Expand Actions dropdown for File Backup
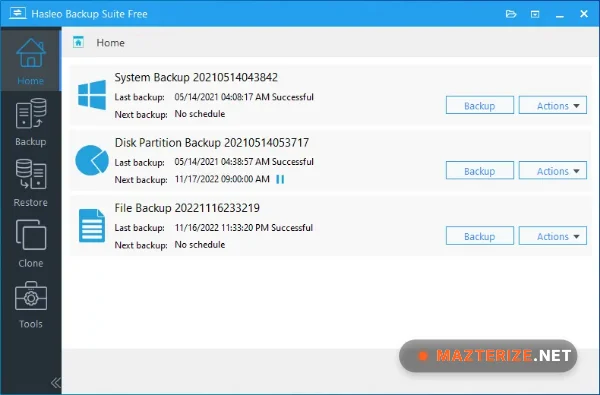600x395 pixels. [x=553, y=236]
